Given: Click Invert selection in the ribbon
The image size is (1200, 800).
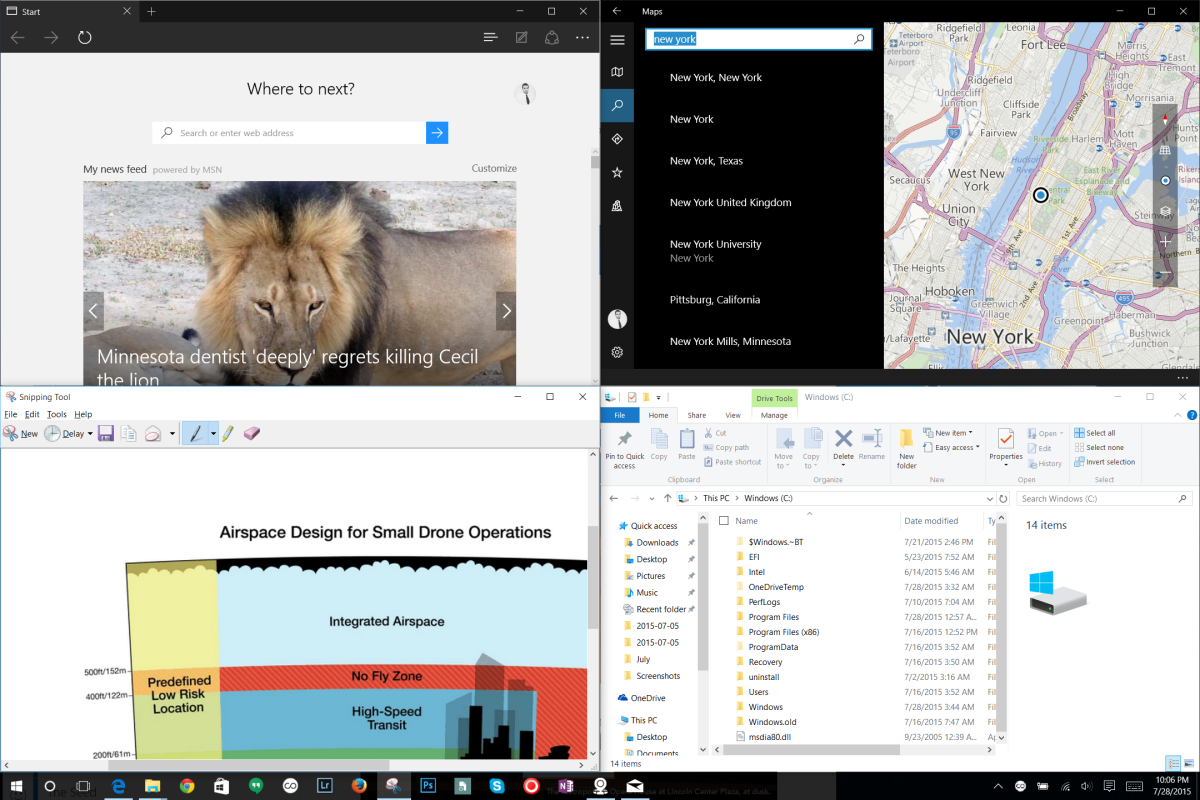Looking at the screenshot, I should tap(1103, 462).
